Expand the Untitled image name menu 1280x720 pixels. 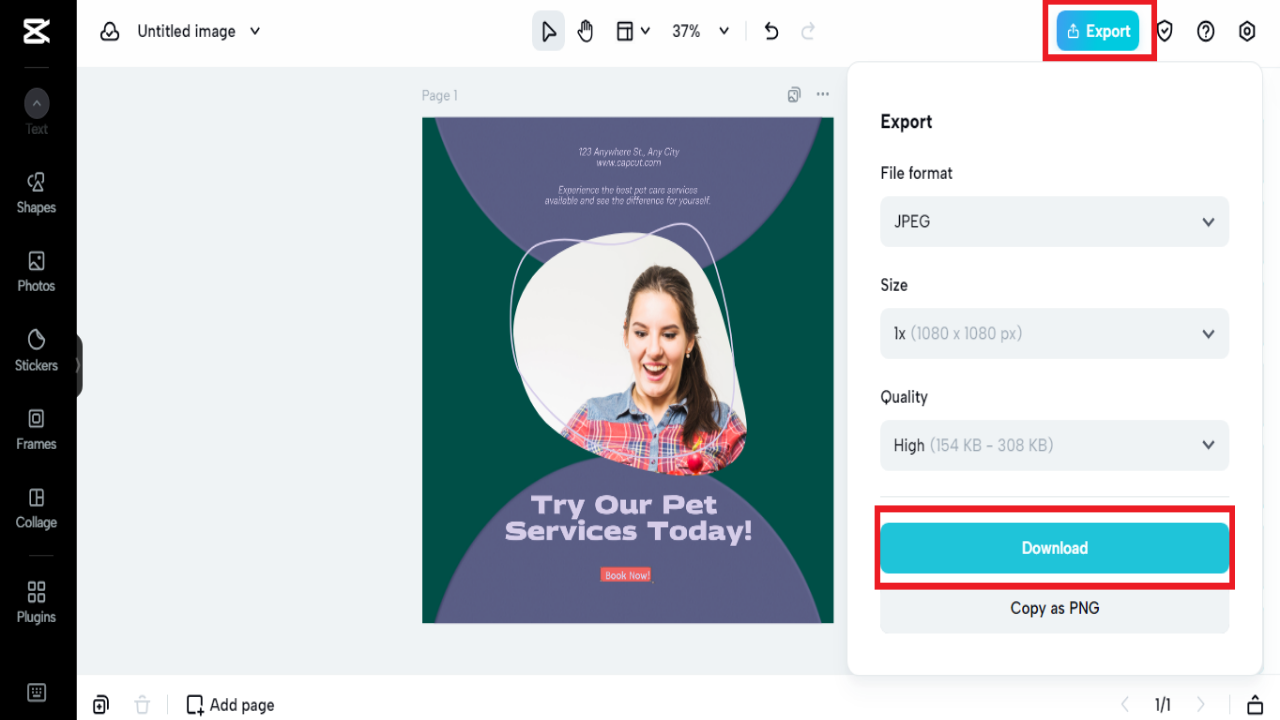pyautogui.click(x=255, y=31)
